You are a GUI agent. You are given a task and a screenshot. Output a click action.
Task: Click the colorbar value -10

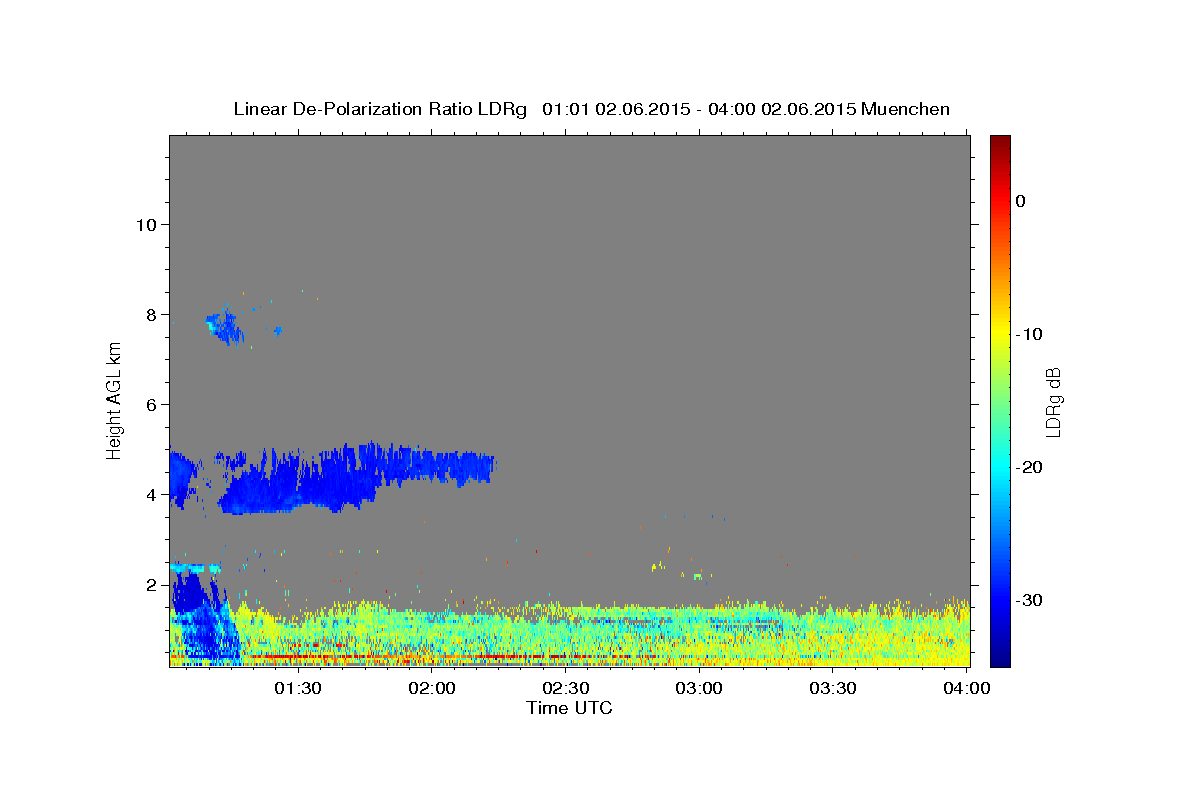1031,334
